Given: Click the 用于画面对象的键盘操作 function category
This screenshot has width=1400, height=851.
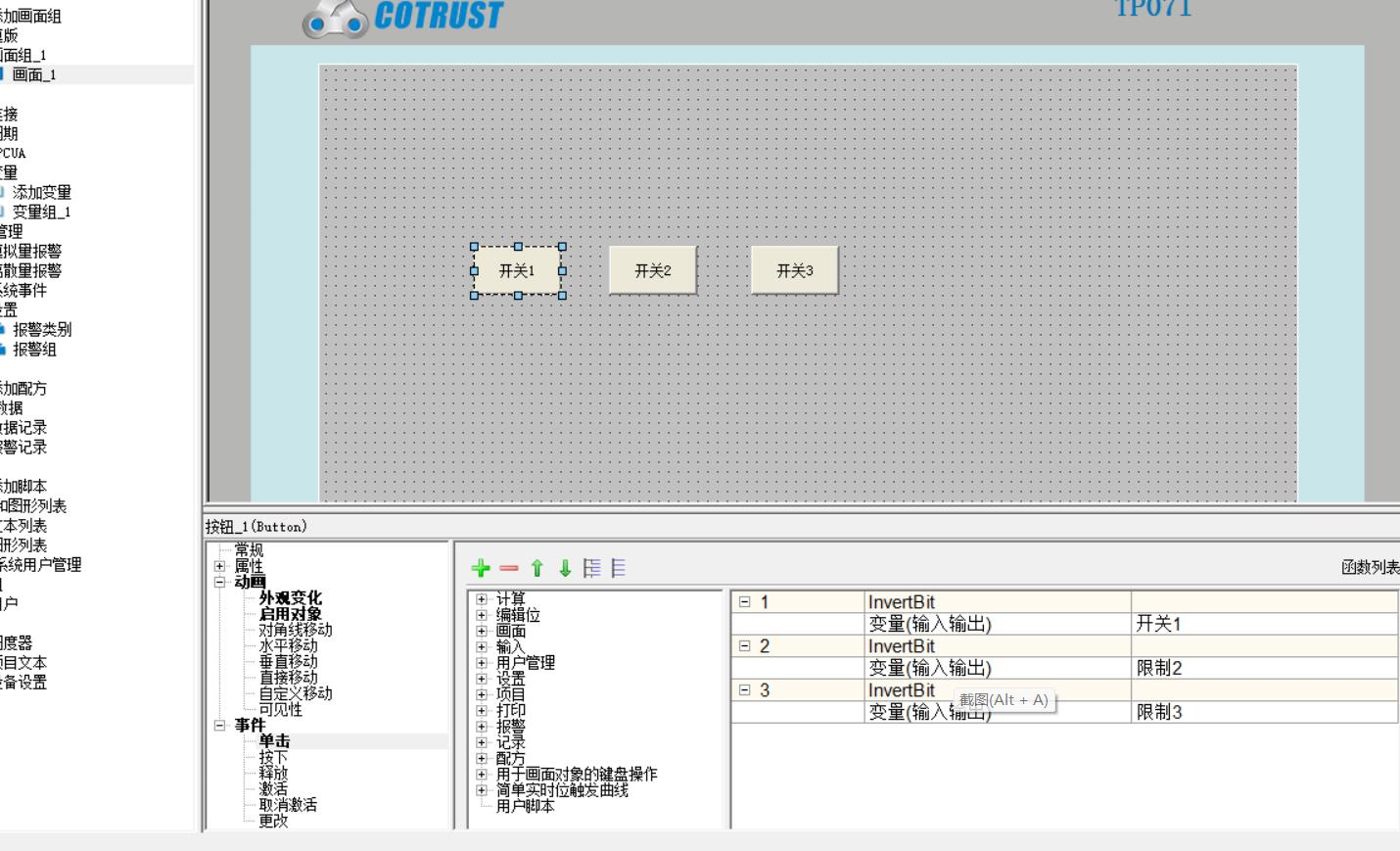Looking at the screenshot, I should (x=577, y=774).
